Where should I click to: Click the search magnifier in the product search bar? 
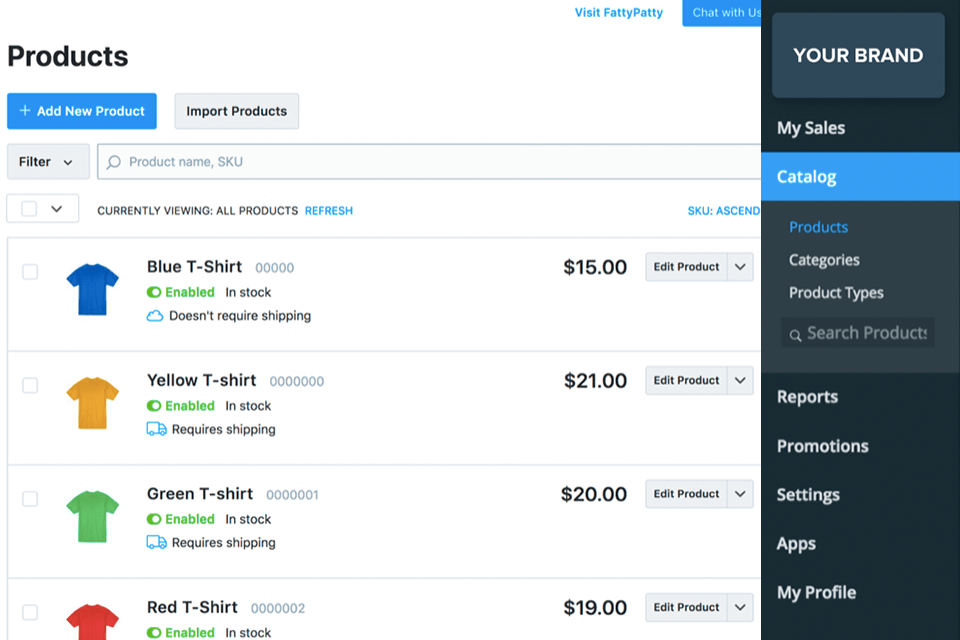click(x=113, y=161)
